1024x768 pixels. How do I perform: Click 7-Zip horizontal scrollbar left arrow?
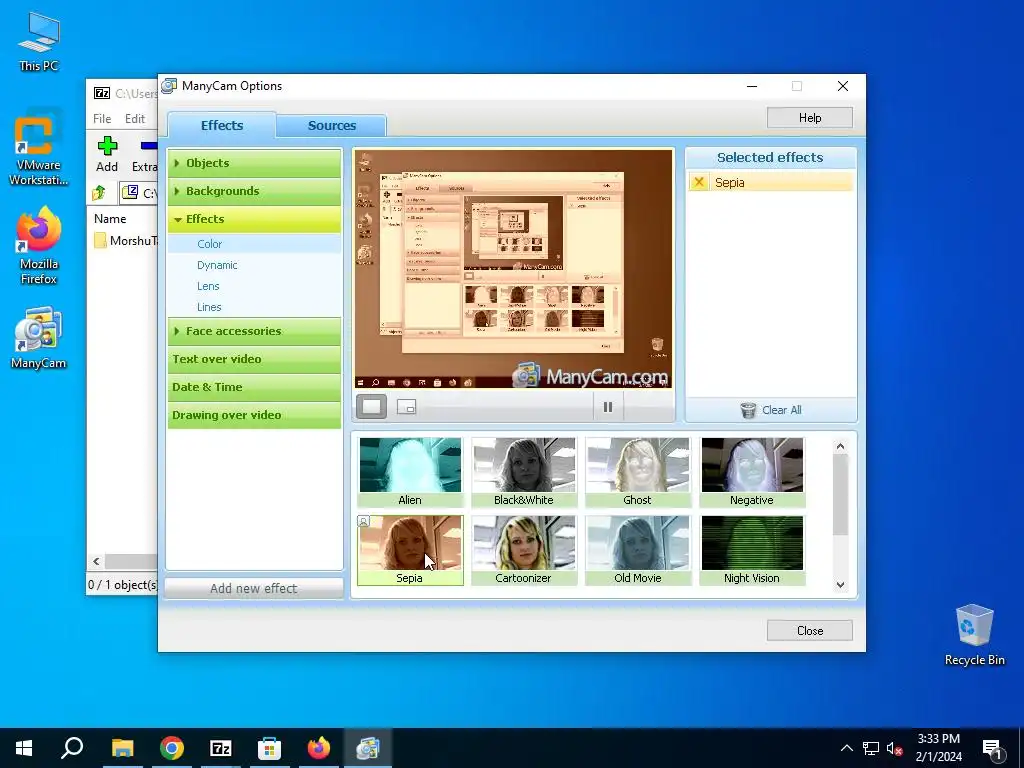pyautogui.click(x=97, y=561)
